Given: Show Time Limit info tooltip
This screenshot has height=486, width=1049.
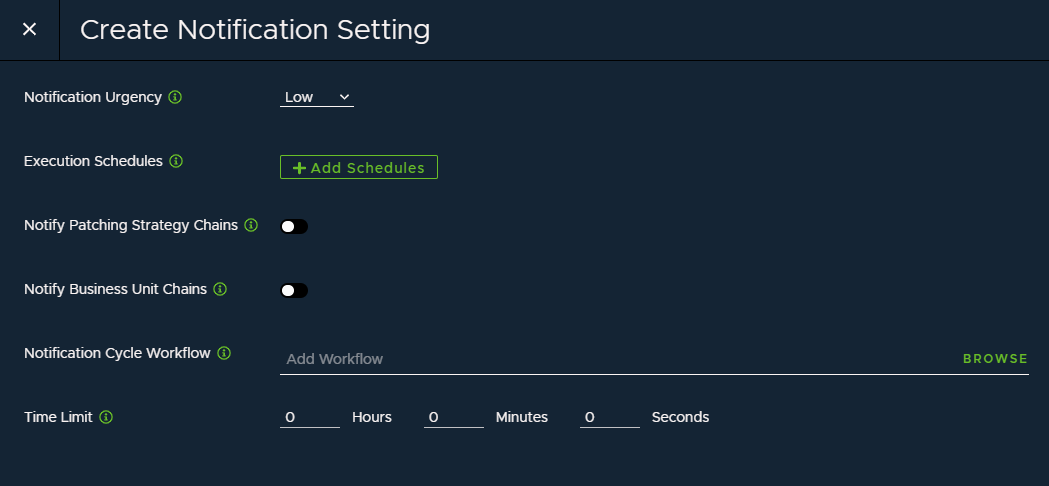Looking at the screenshot, I should tap(106, 417).
